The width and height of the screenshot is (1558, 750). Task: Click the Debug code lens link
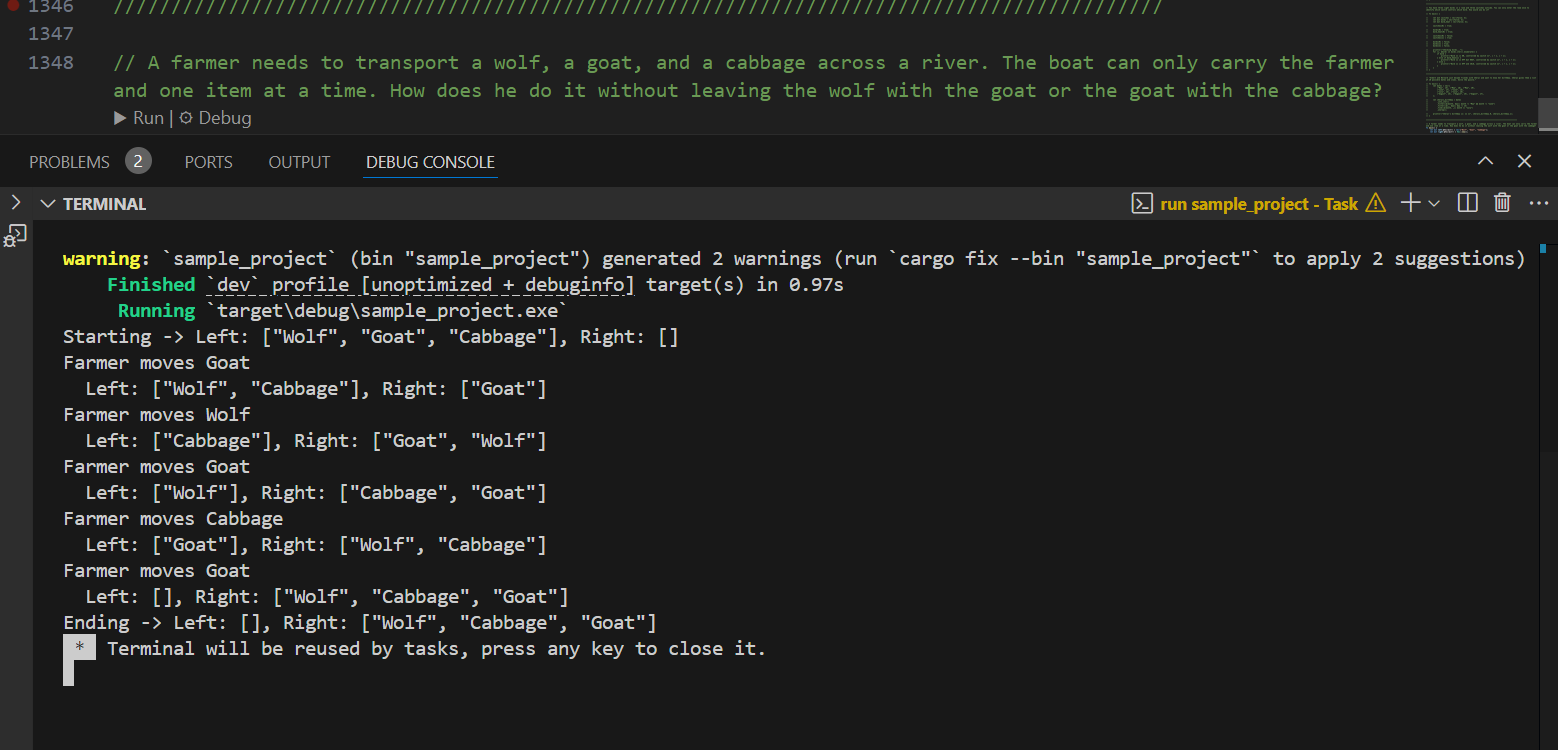[x=216, y=118]
